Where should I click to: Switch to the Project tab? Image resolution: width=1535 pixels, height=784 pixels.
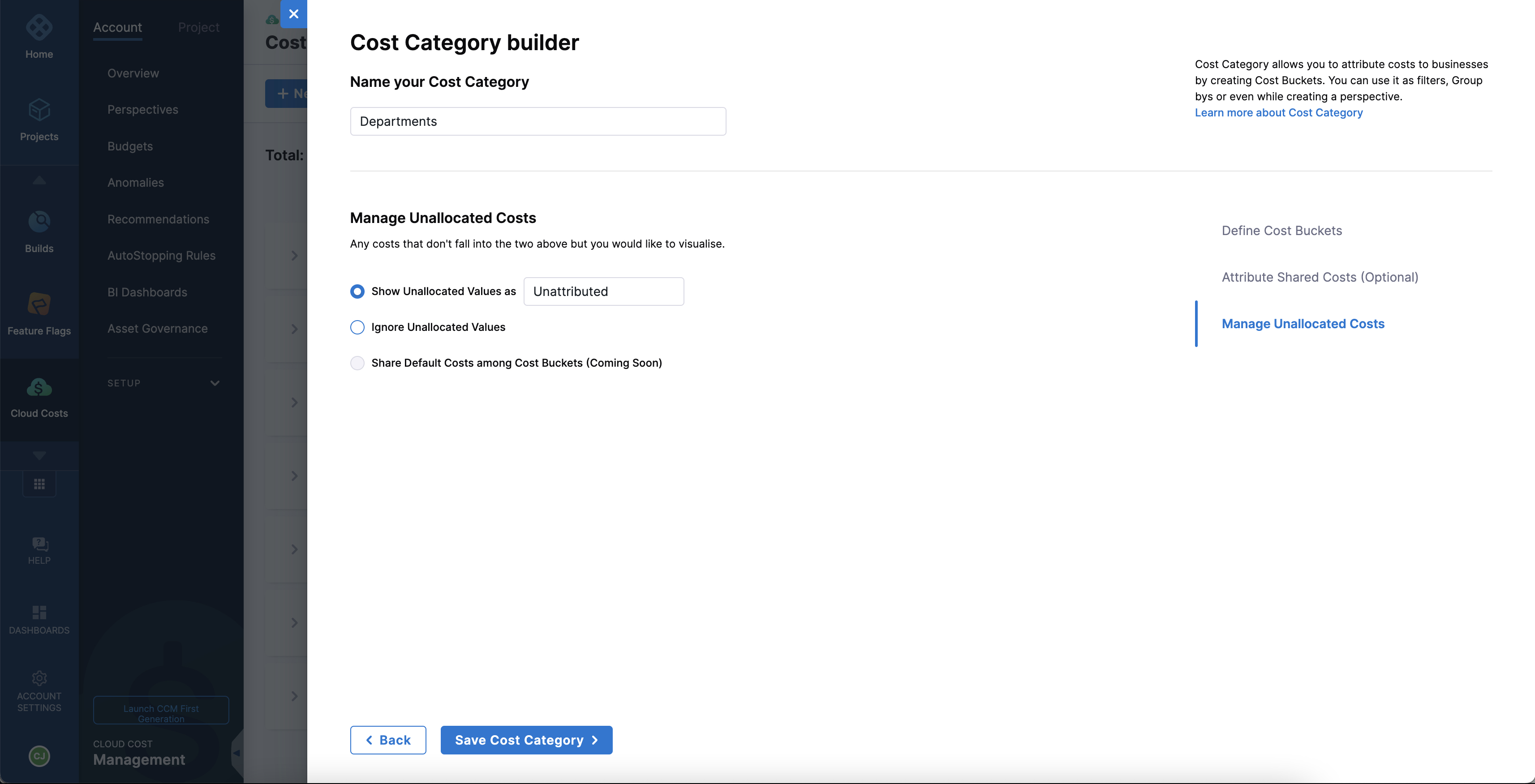pyautogui.click(x=198, y=27)
